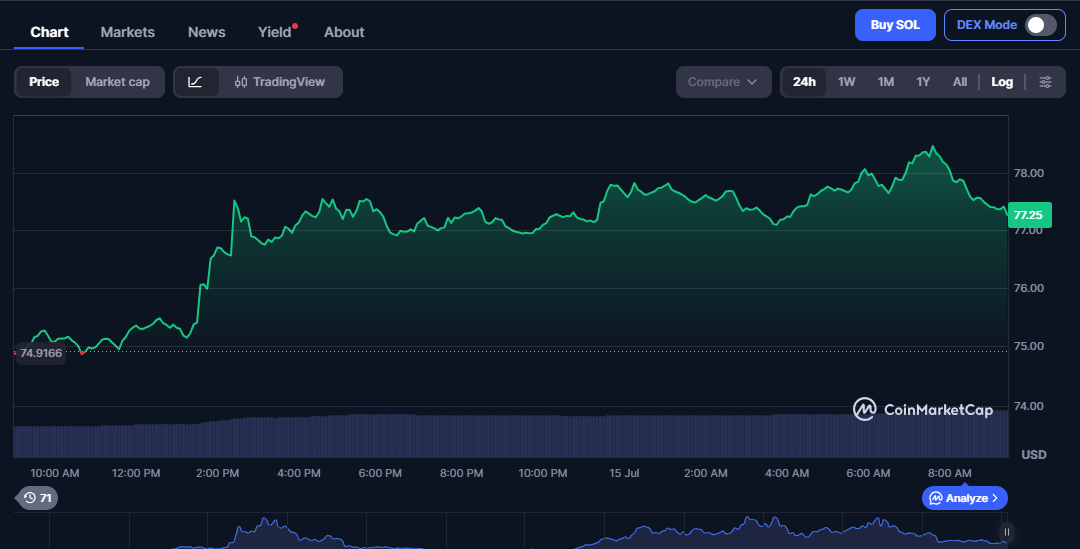Toggle Log scale on chart

[x=1001, y=82]
